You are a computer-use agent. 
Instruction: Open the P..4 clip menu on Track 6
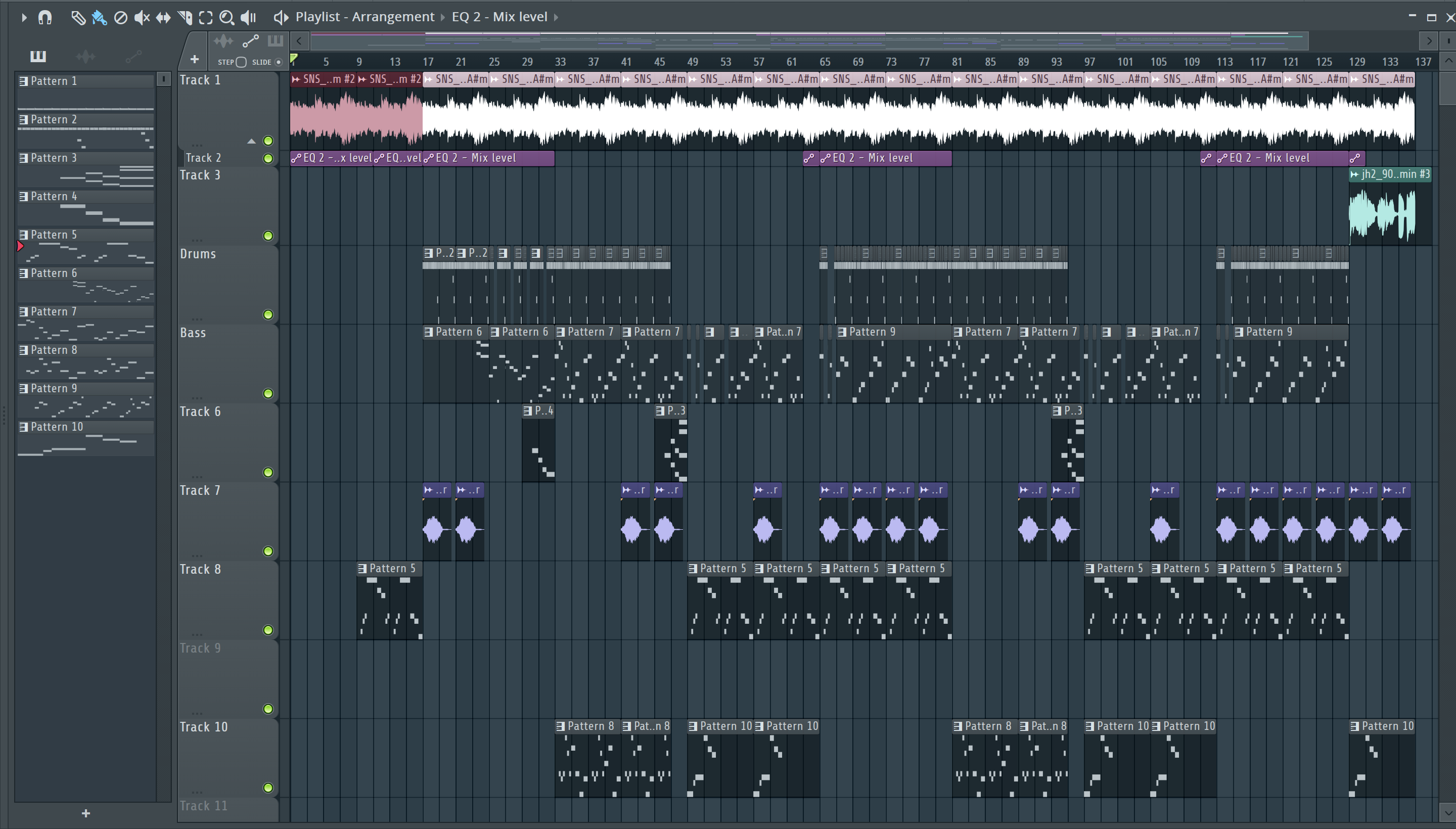tap(528, 410)
